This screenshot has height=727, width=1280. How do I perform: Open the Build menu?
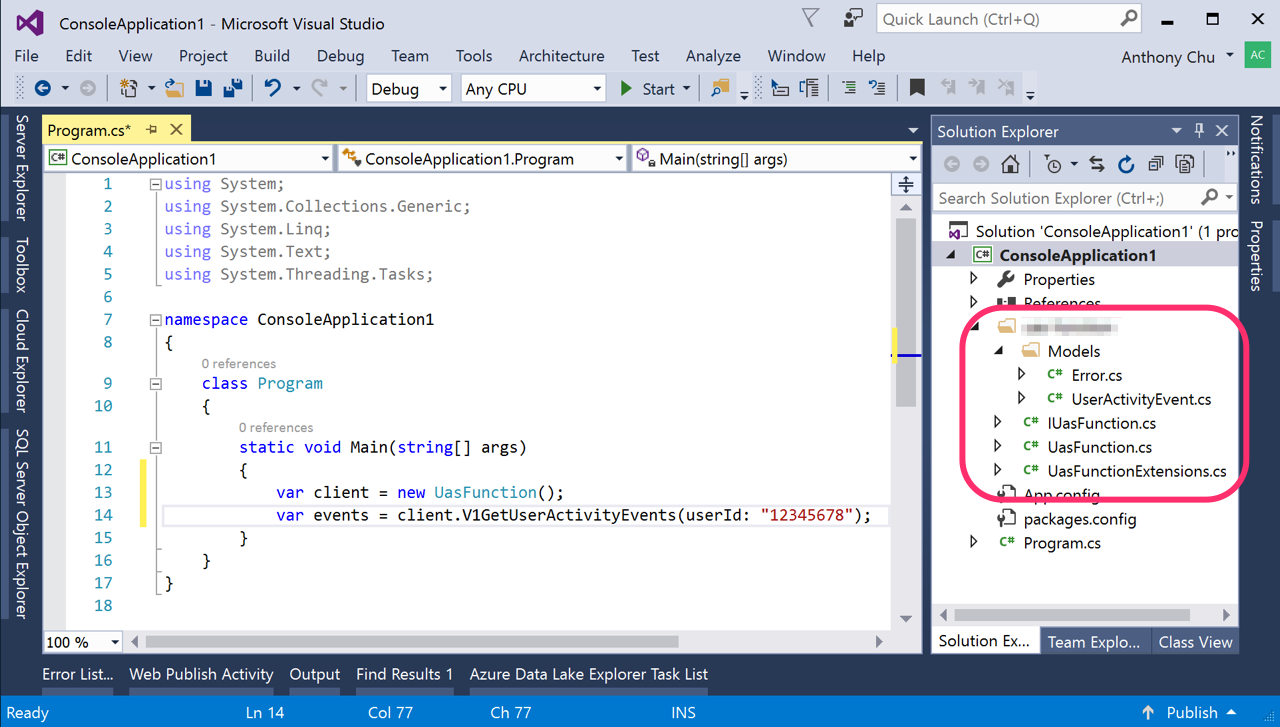click(272, 56)
